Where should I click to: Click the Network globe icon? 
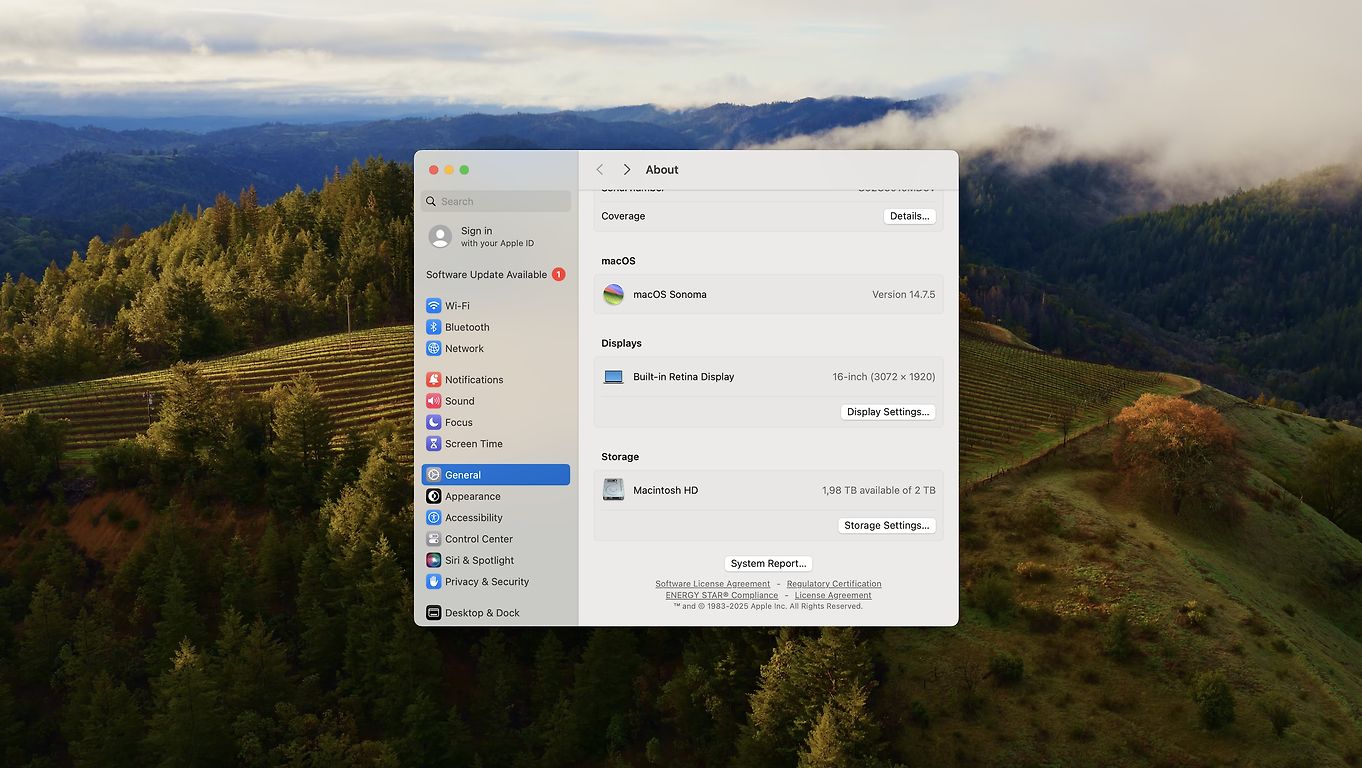click(433, 348)
